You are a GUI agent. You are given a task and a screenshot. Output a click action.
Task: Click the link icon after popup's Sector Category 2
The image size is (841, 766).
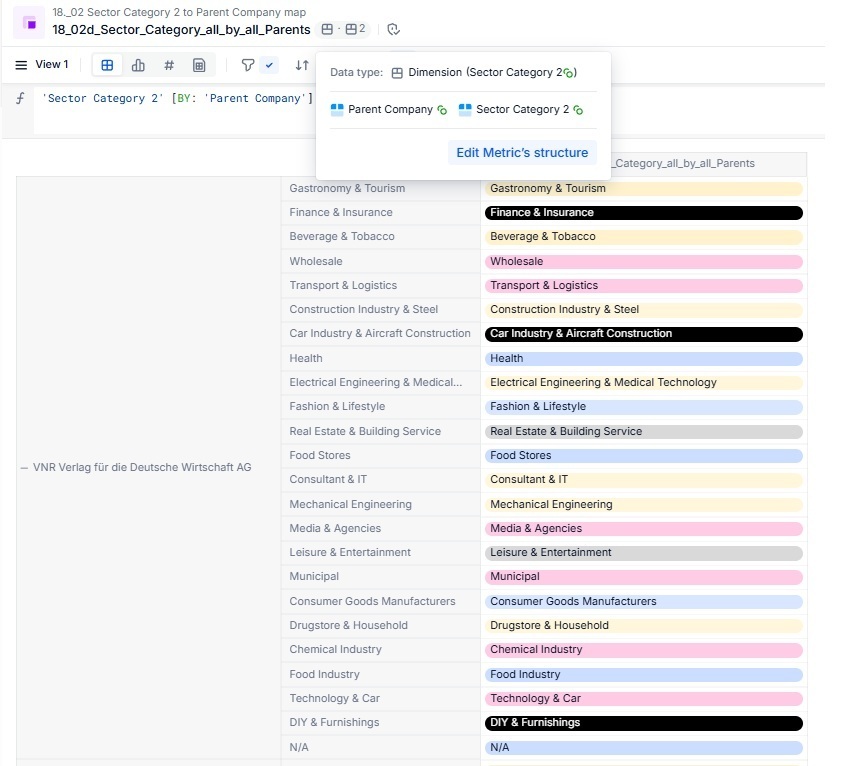[578, 110]
